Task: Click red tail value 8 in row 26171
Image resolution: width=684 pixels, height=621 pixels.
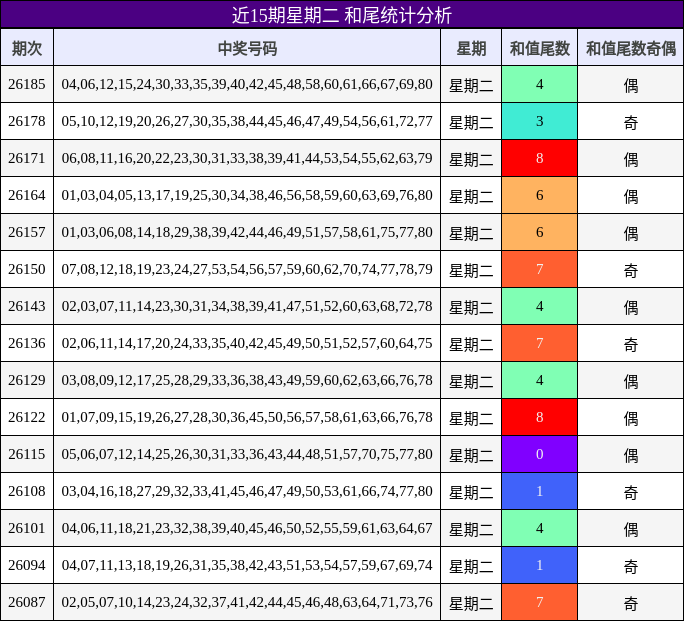Action: [540, 158]
